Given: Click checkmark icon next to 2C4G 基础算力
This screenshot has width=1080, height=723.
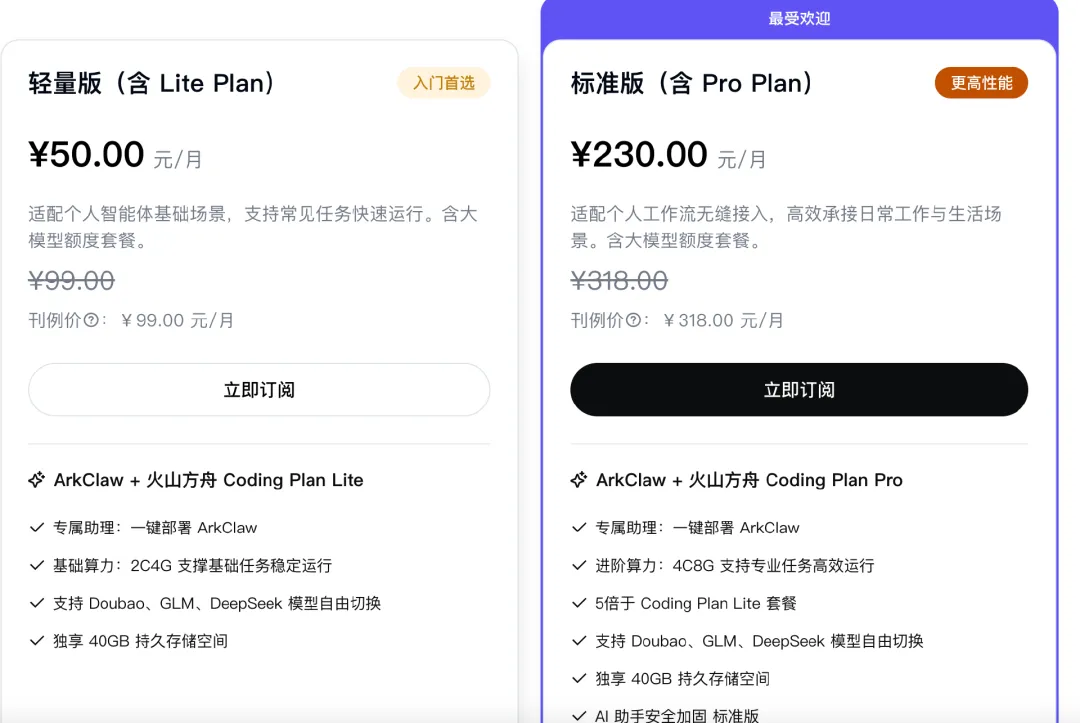Looking at the screenshot, I should coord(37,565).
